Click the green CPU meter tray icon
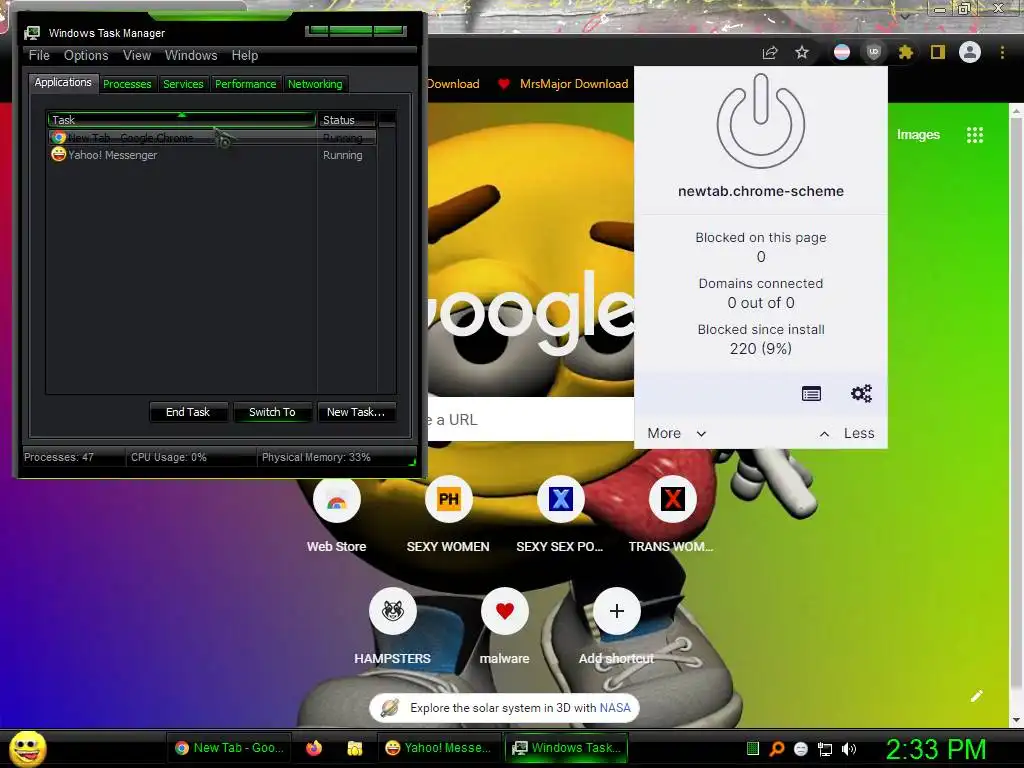Screen dimensions: 1024x768 [752, 749]
